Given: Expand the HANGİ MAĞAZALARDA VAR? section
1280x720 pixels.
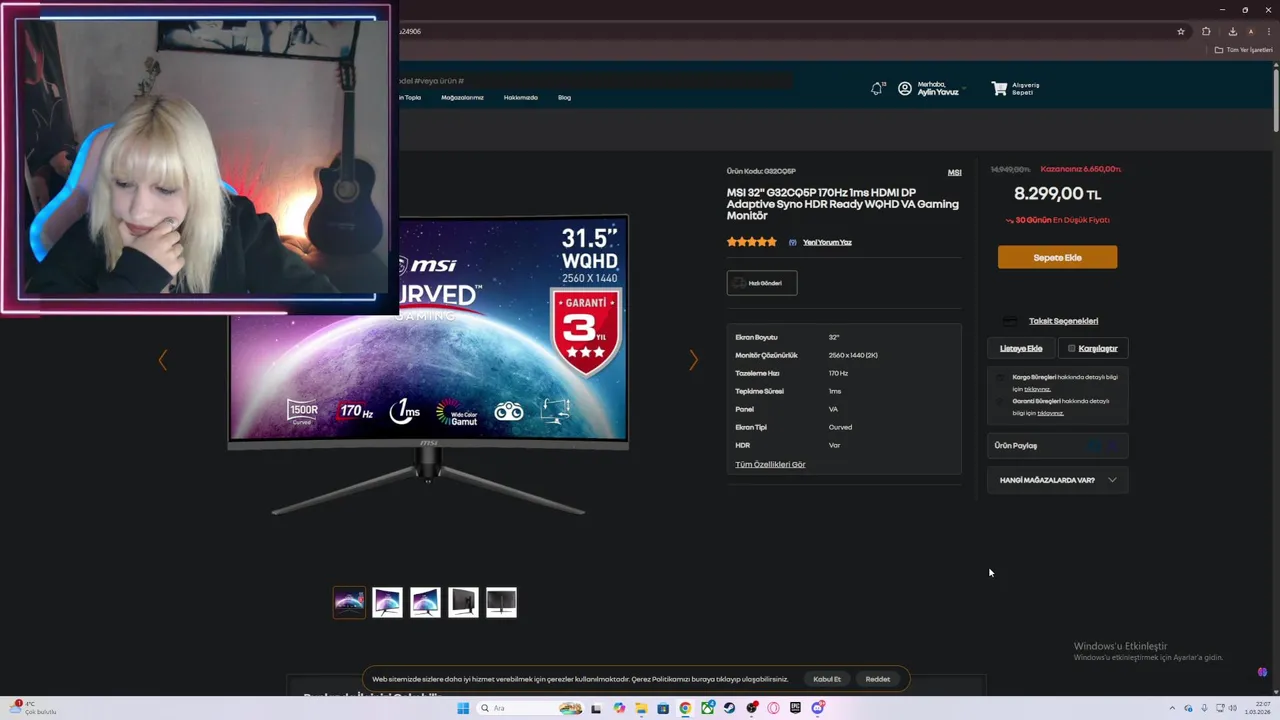Looking at the screenshot, I should (1057, 480).
